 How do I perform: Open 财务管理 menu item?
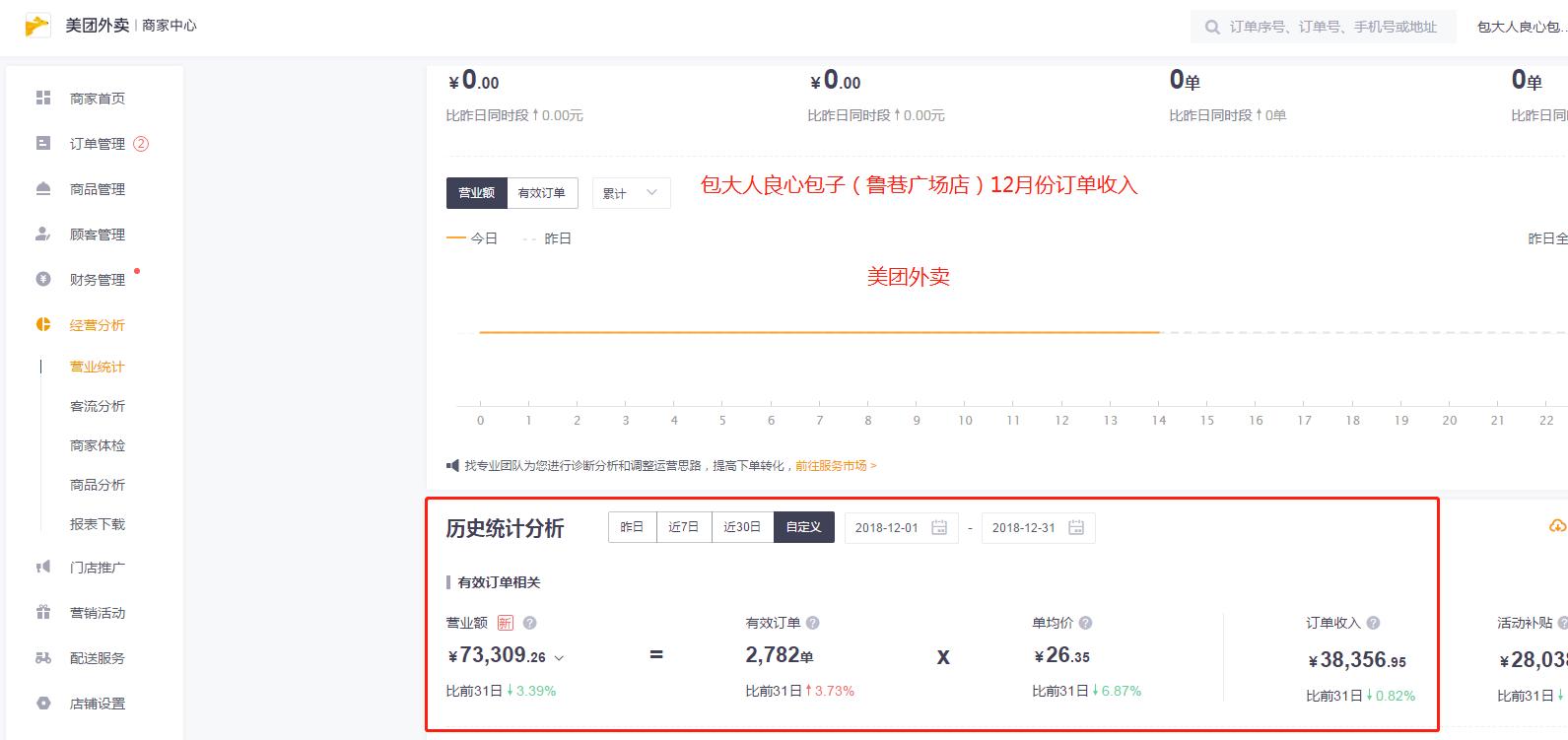coord(97,280)
